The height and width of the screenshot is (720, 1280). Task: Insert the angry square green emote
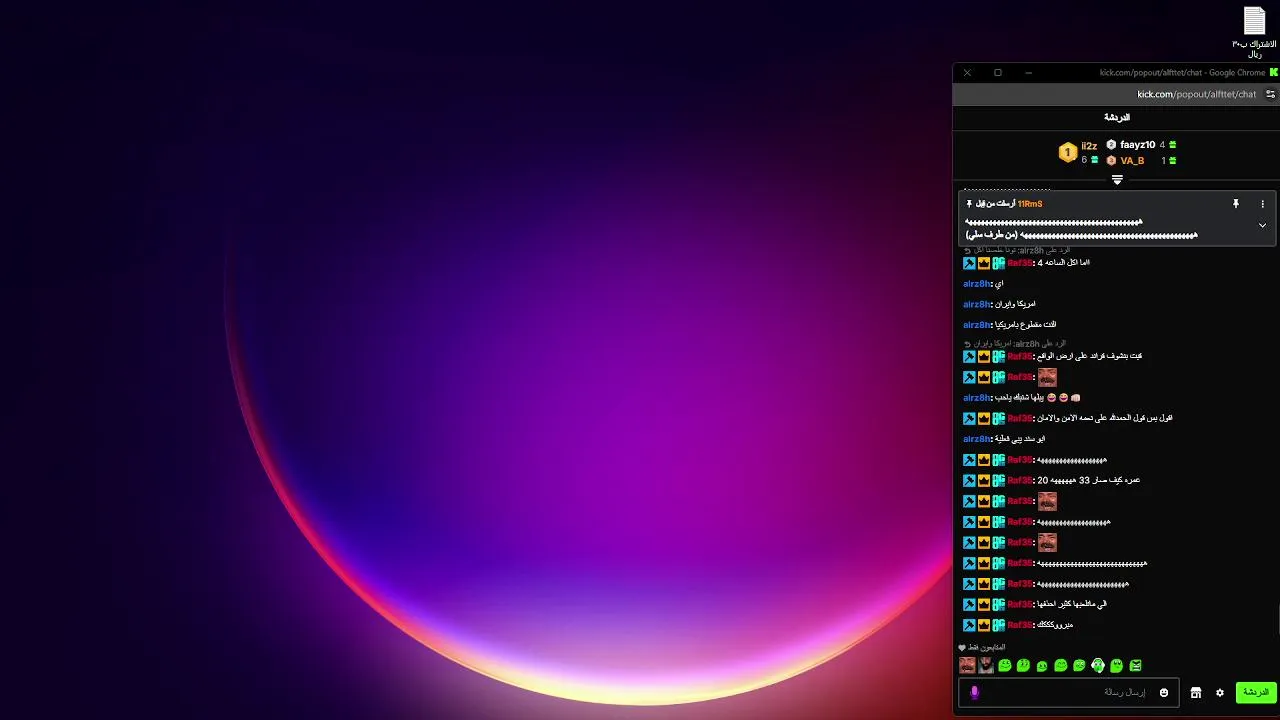pyautogui.click(x=1136, y=665)
